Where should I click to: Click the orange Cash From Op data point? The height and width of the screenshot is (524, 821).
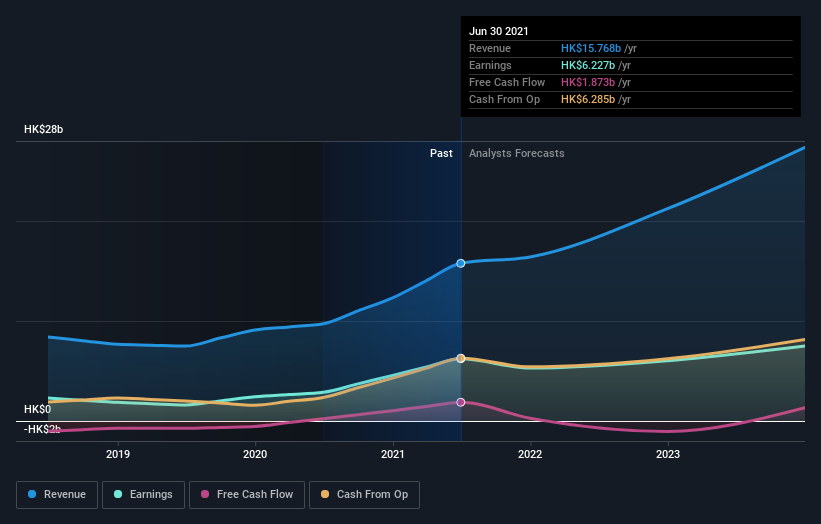(x=461, y=359)
